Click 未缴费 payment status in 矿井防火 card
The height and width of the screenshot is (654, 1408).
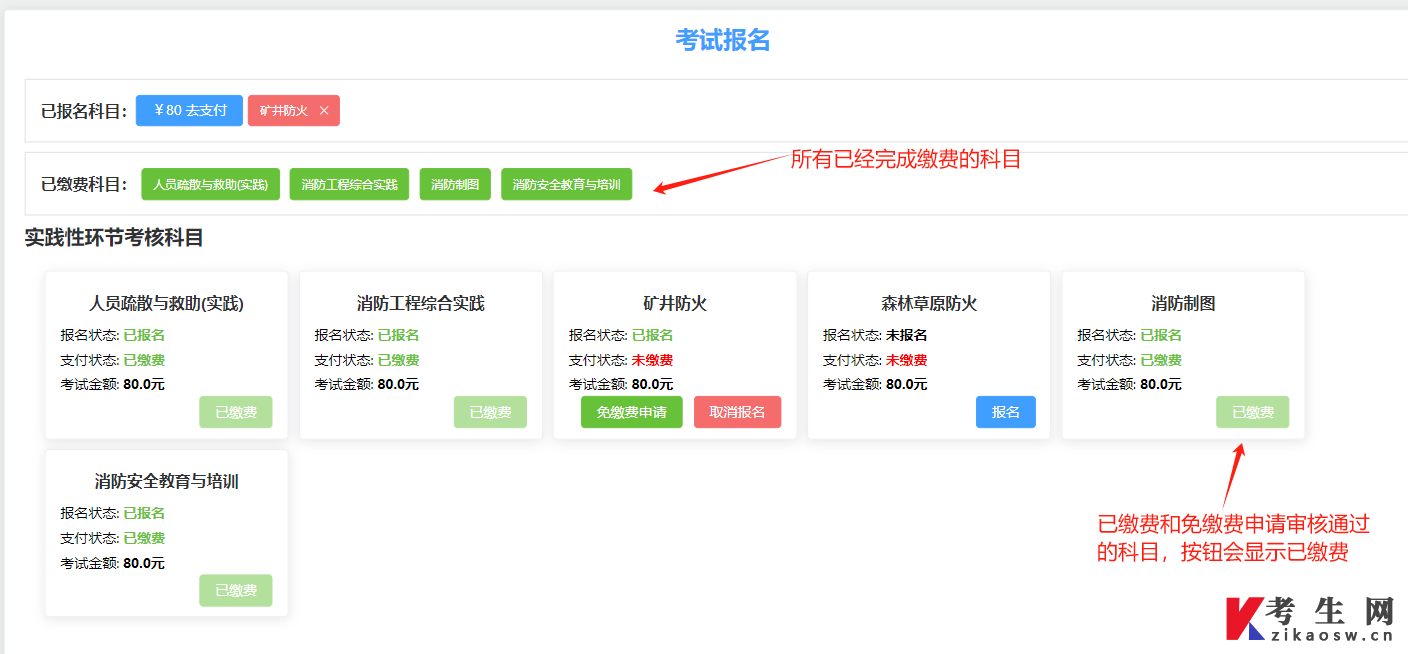click(652, 360)
